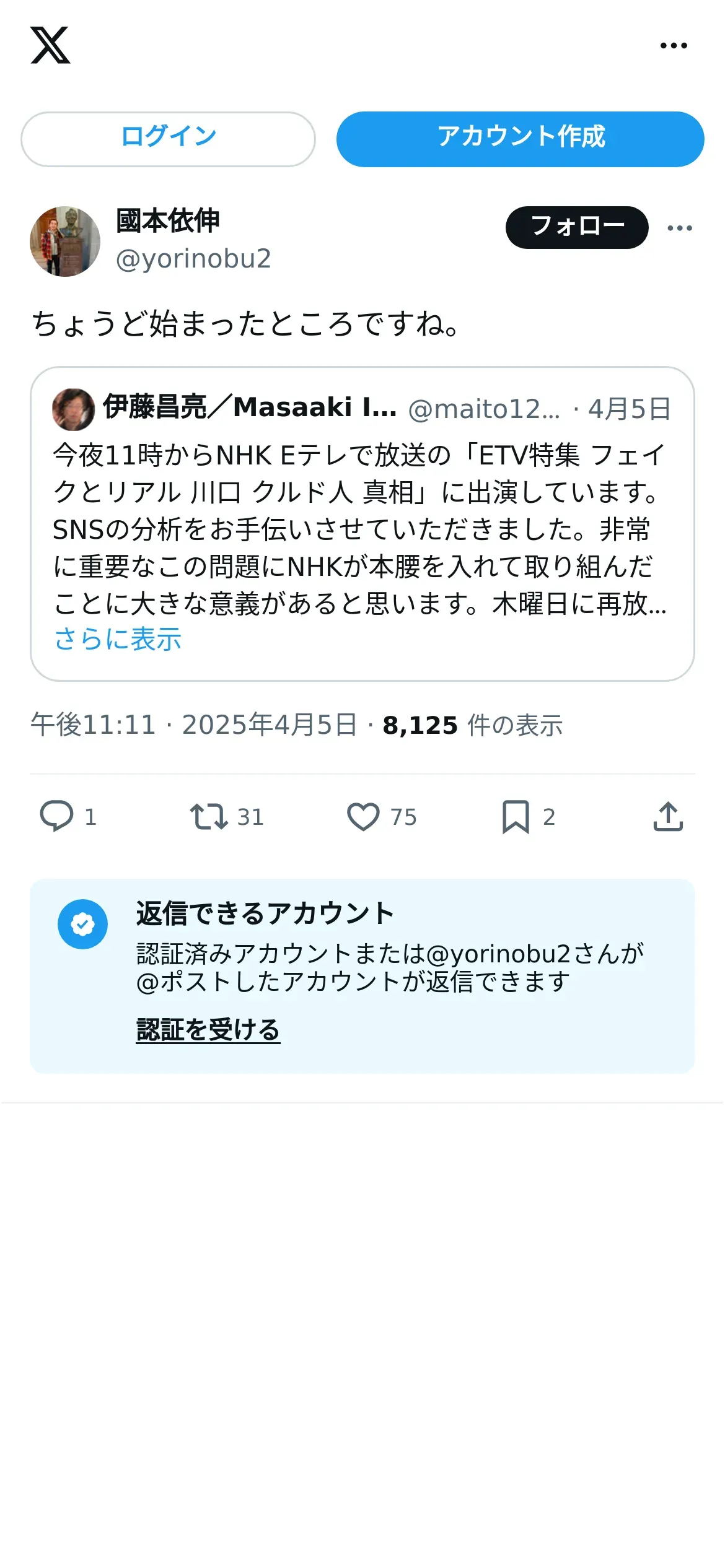
Task: Open the top-right three-dot menu
Action: coord(674,45)
